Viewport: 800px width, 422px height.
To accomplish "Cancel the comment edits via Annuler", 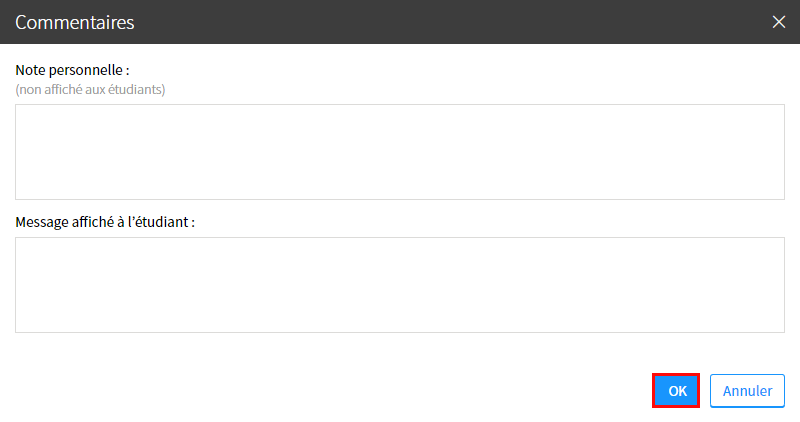I will click(x=747, y=391).
